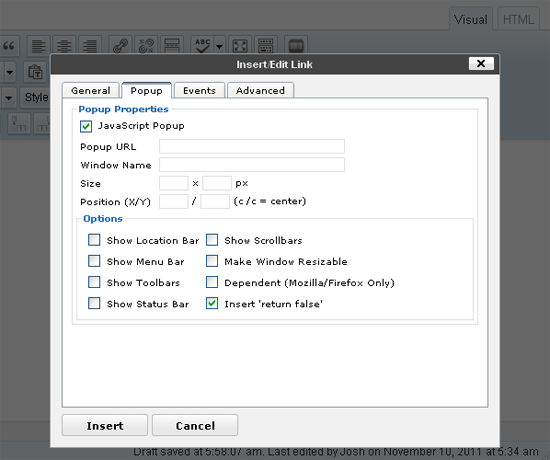Viewport: 550px width, 460px height.
Task: Click the Options group heading
Action: click(x=103, y=219)
